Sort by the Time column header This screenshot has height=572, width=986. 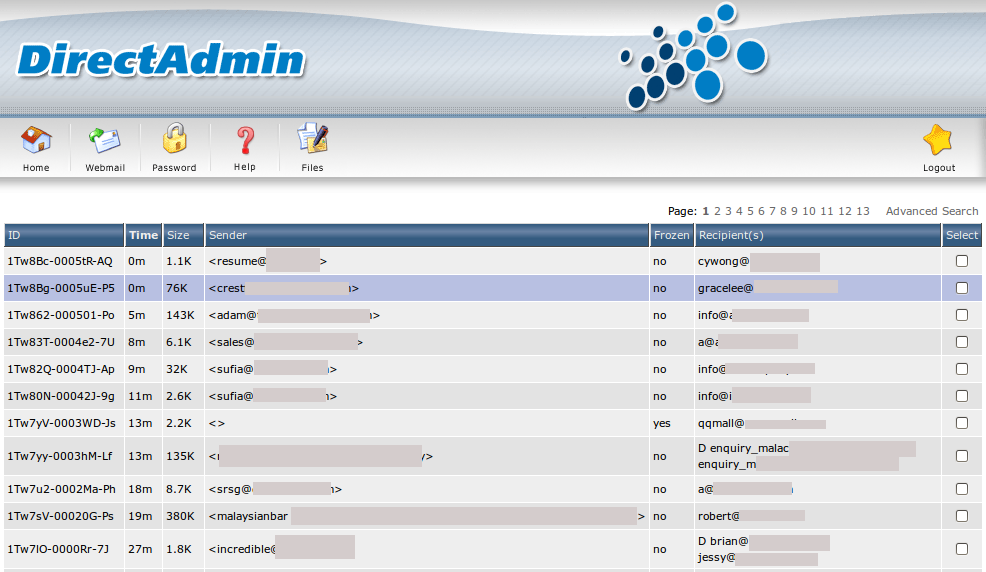(143, 235)
